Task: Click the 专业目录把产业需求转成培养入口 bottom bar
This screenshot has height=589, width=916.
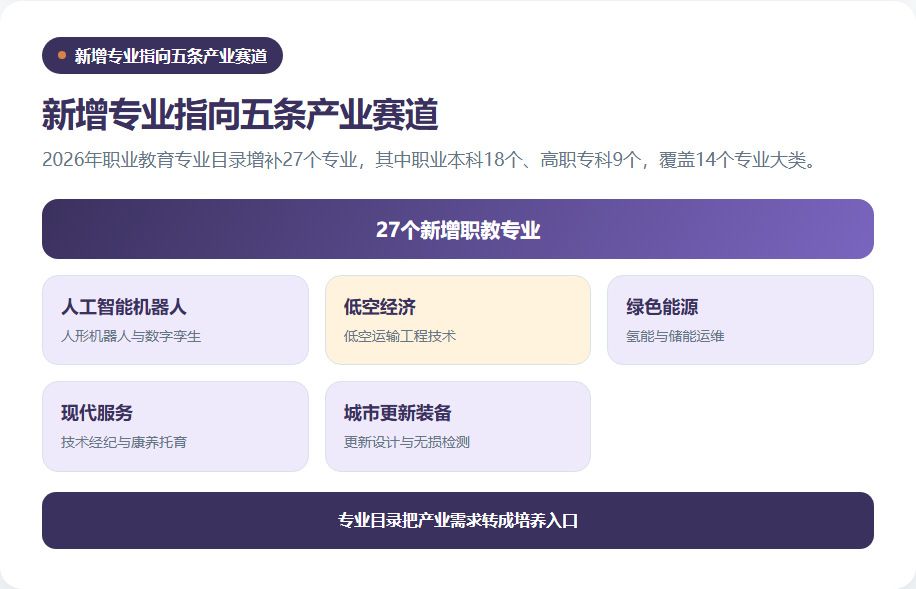Action: [x=458, y=521]
